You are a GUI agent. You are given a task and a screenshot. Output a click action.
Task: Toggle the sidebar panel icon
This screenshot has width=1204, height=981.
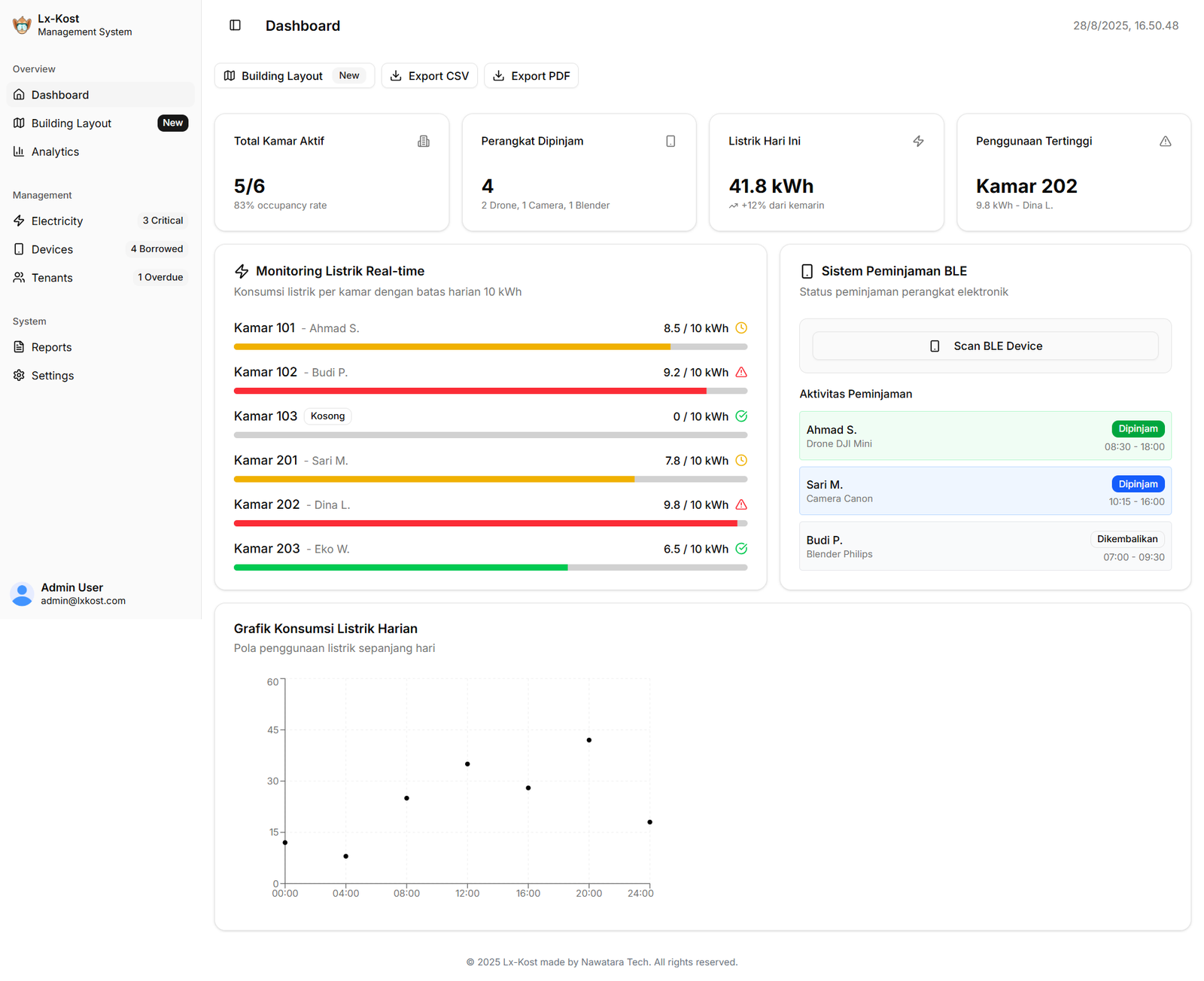point(235,26)
